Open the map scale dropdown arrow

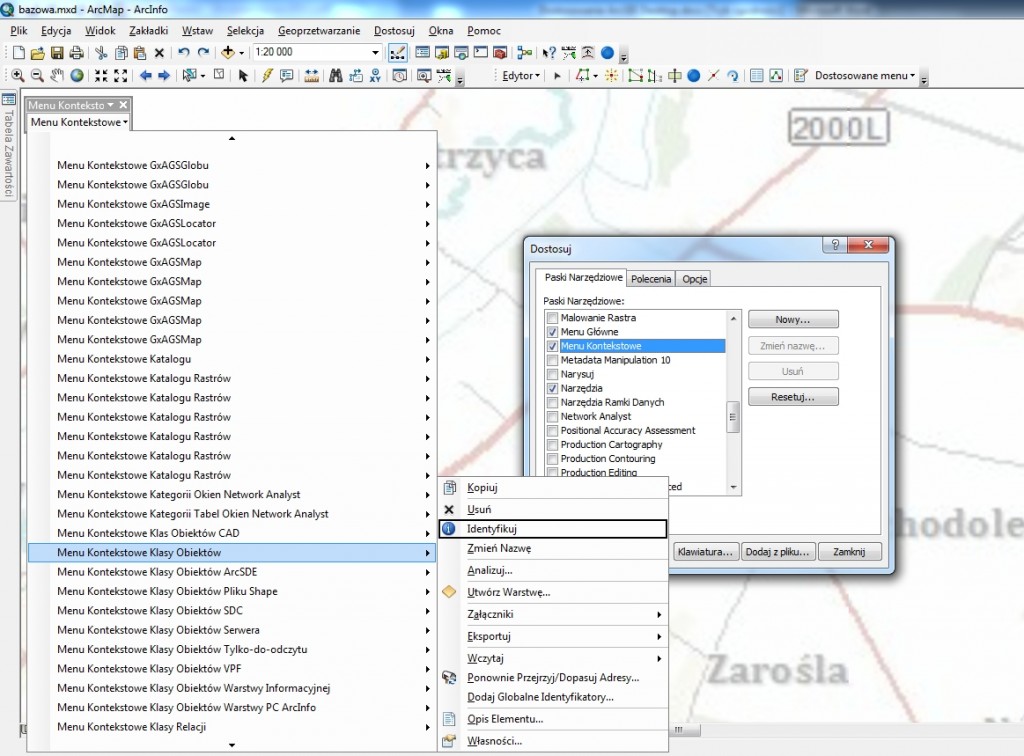[376, 53]
